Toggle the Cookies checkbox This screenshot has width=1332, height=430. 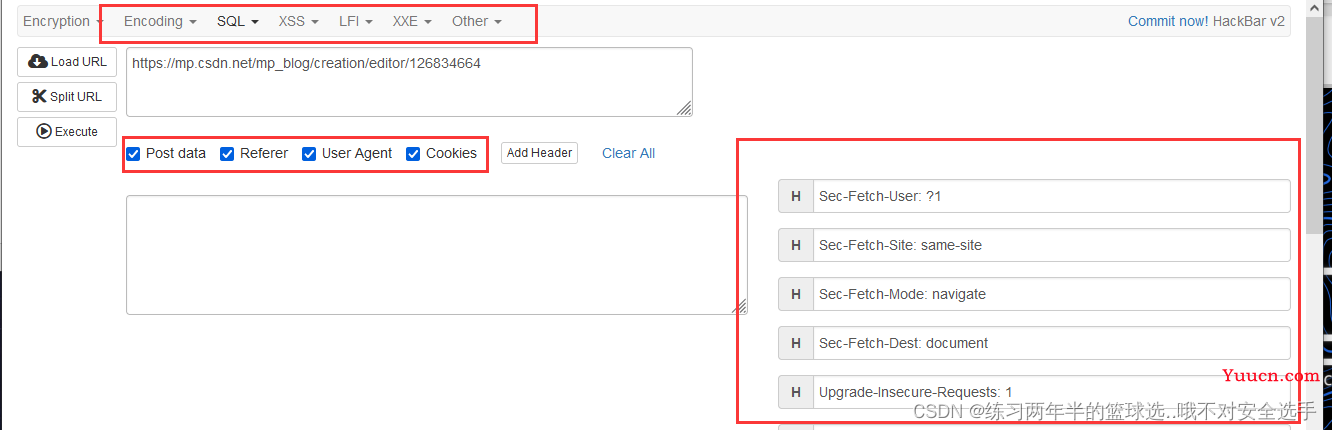[413, 154]
